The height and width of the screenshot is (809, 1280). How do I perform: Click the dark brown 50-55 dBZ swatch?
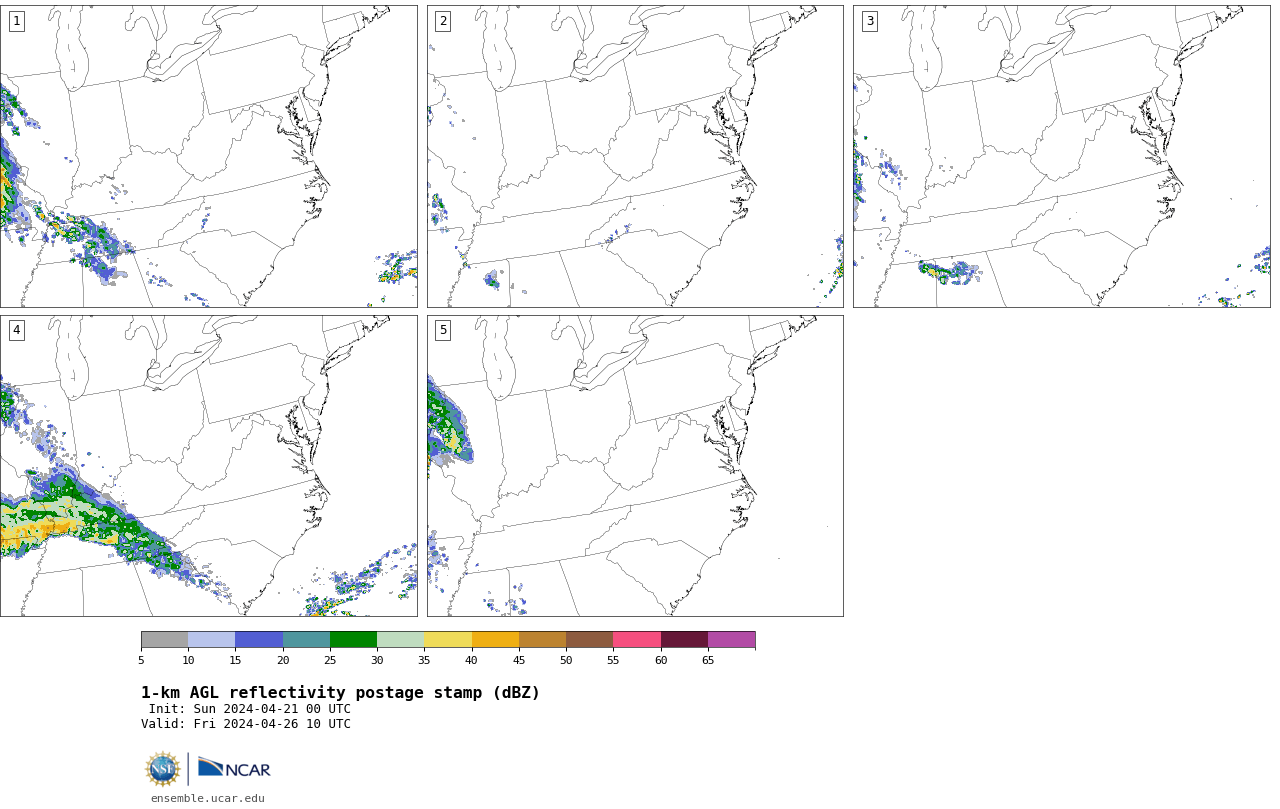click(590, 640)
